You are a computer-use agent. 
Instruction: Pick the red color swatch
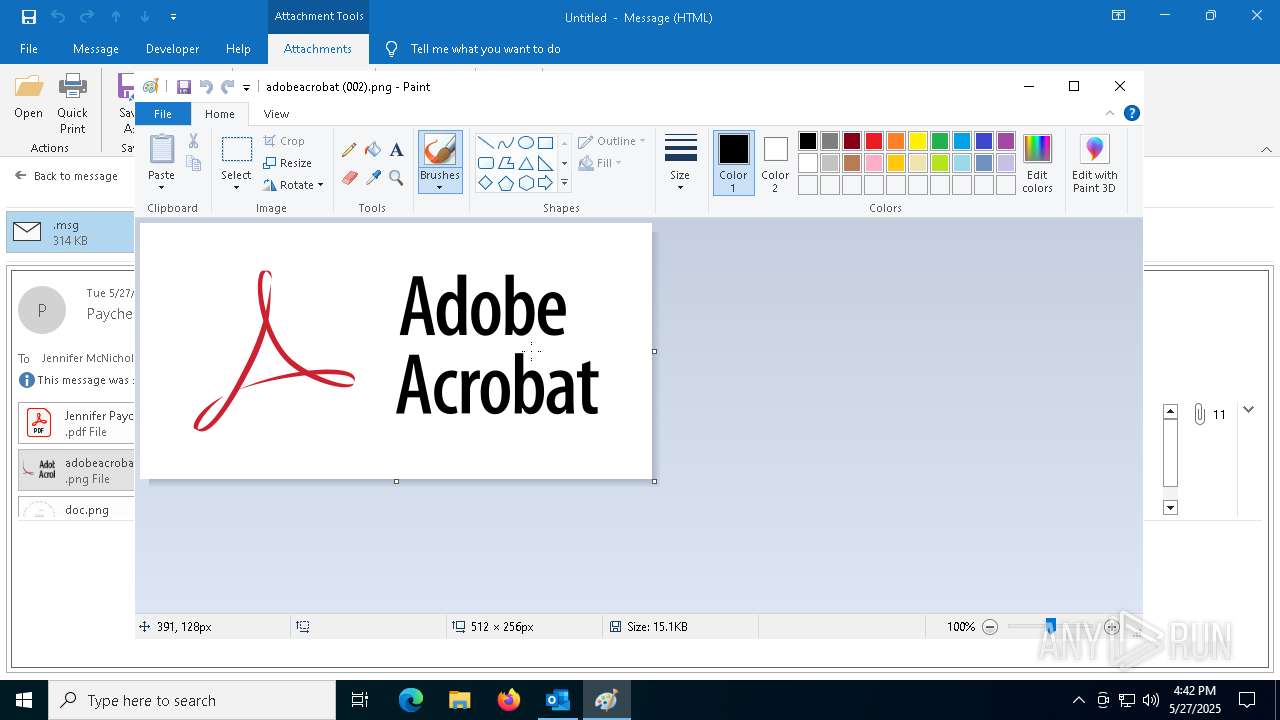[874, 141]
